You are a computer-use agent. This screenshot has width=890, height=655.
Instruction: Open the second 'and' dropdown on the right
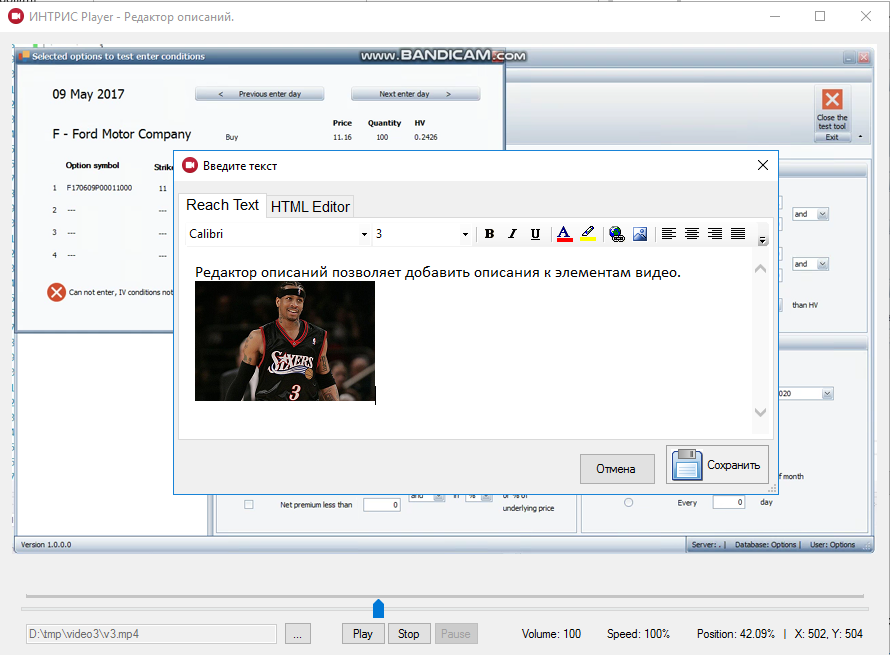click(x=822, y=264)
